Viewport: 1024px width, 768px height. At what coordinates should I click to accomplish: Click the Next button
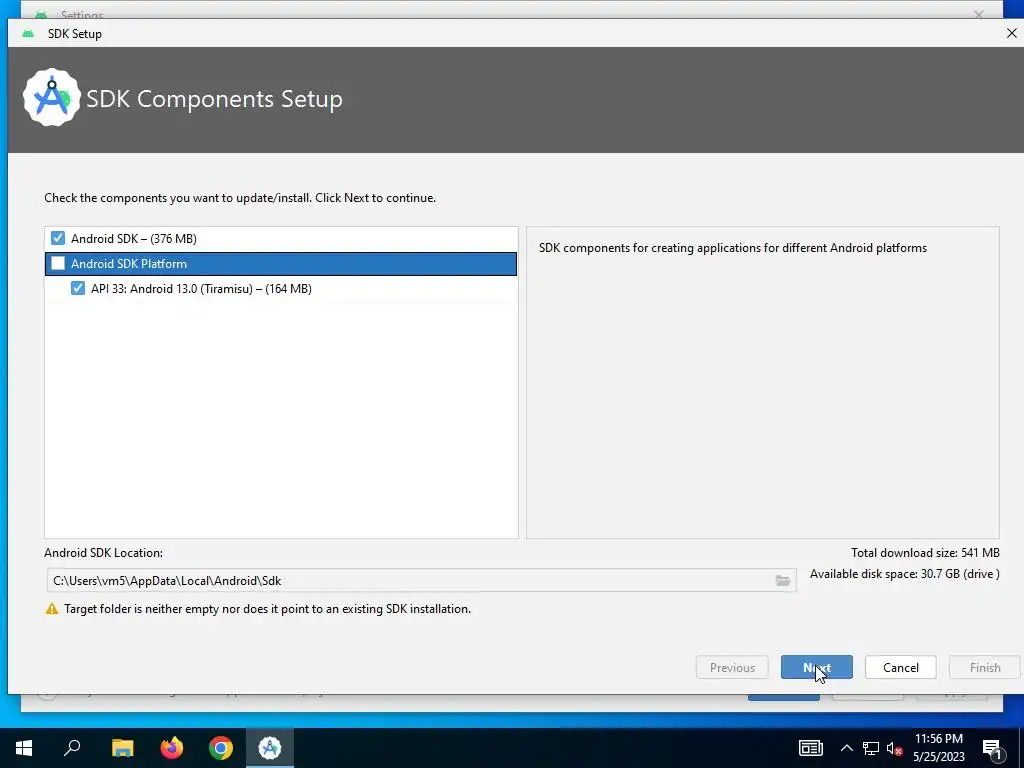(x=816, y=667)
